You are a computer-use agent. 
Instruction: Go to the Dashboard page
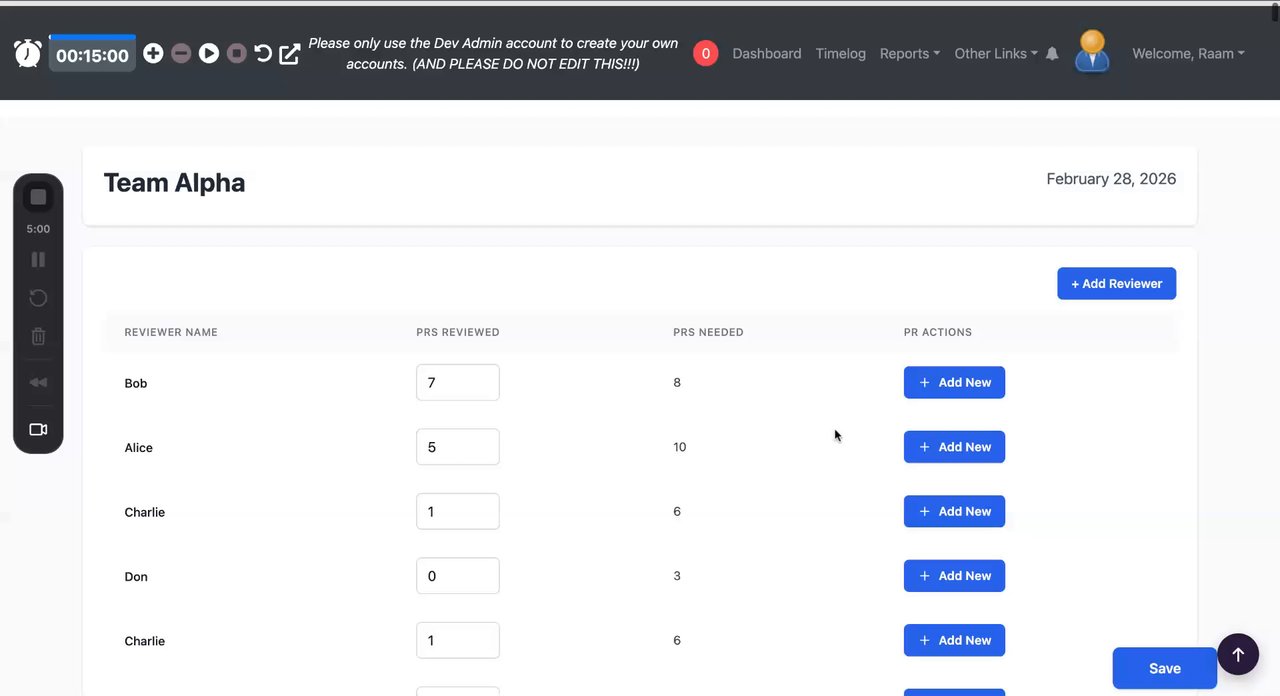tap(766, 54)
